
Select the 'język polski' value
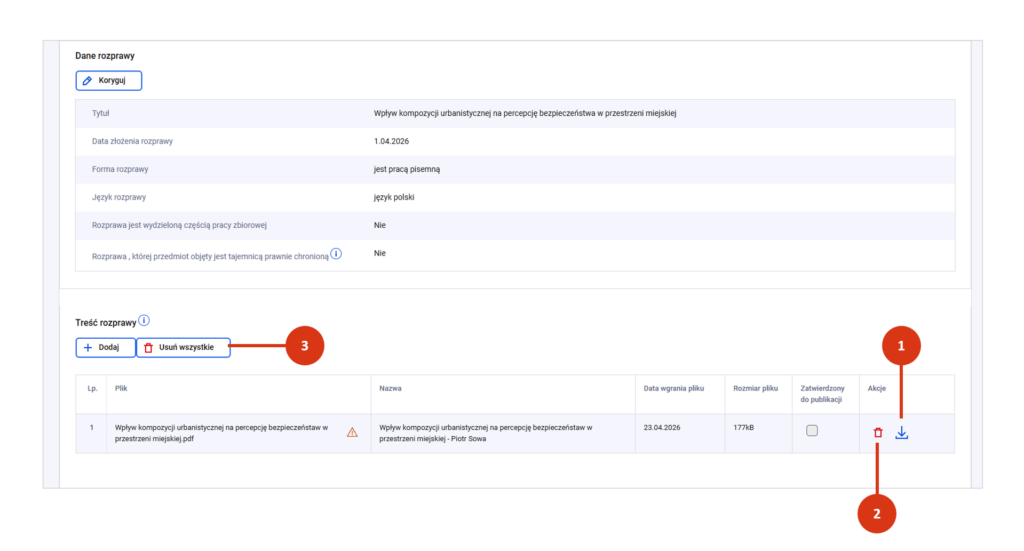pyautogui.click(x=395, y=197)
